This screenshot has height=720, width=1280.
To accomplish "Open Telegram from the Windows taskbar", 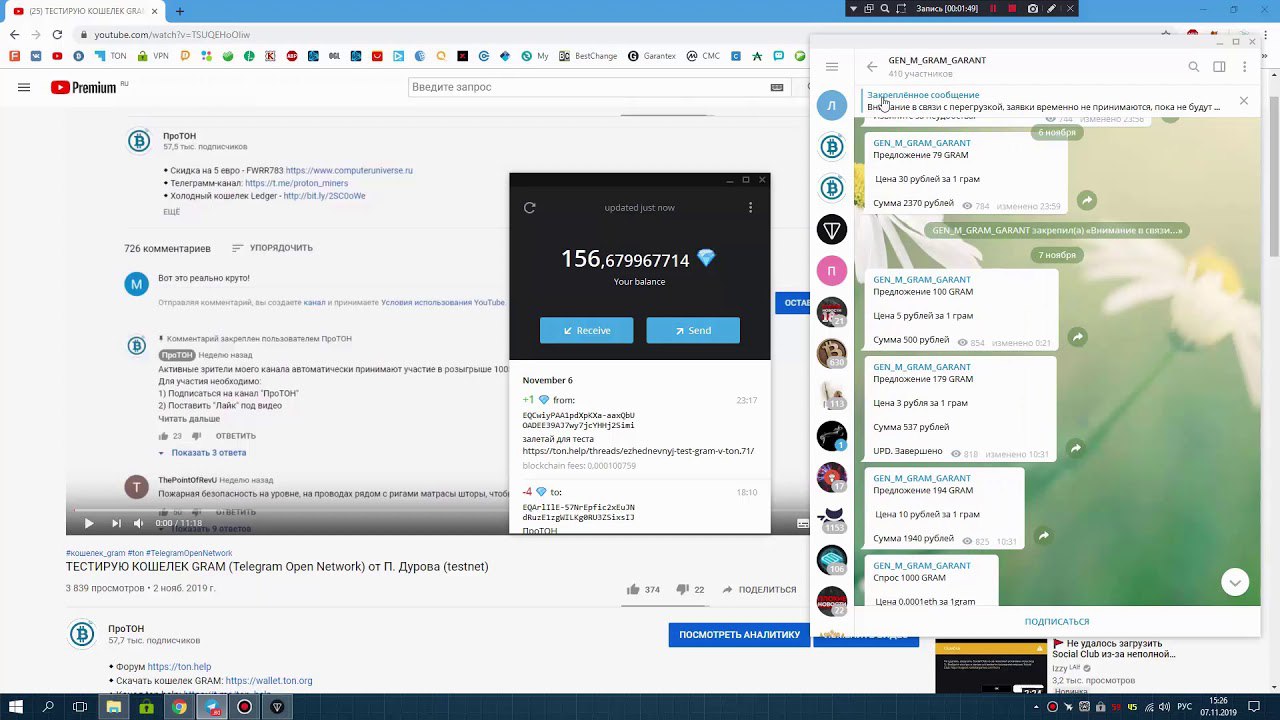I will point(212,707).
